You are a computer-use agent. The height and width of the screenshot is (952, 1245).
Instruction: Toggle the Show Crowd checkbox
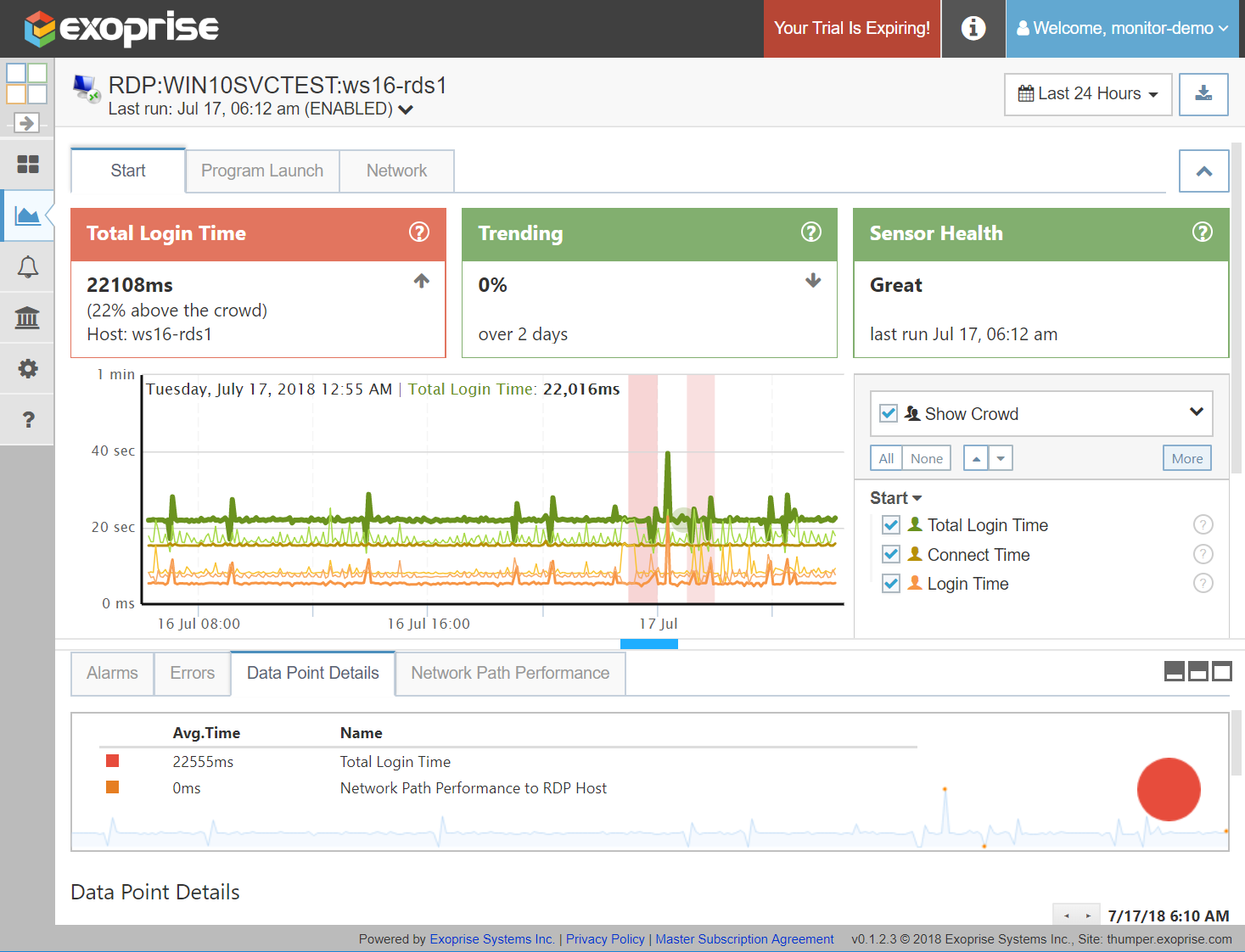[x=889, y=413]
